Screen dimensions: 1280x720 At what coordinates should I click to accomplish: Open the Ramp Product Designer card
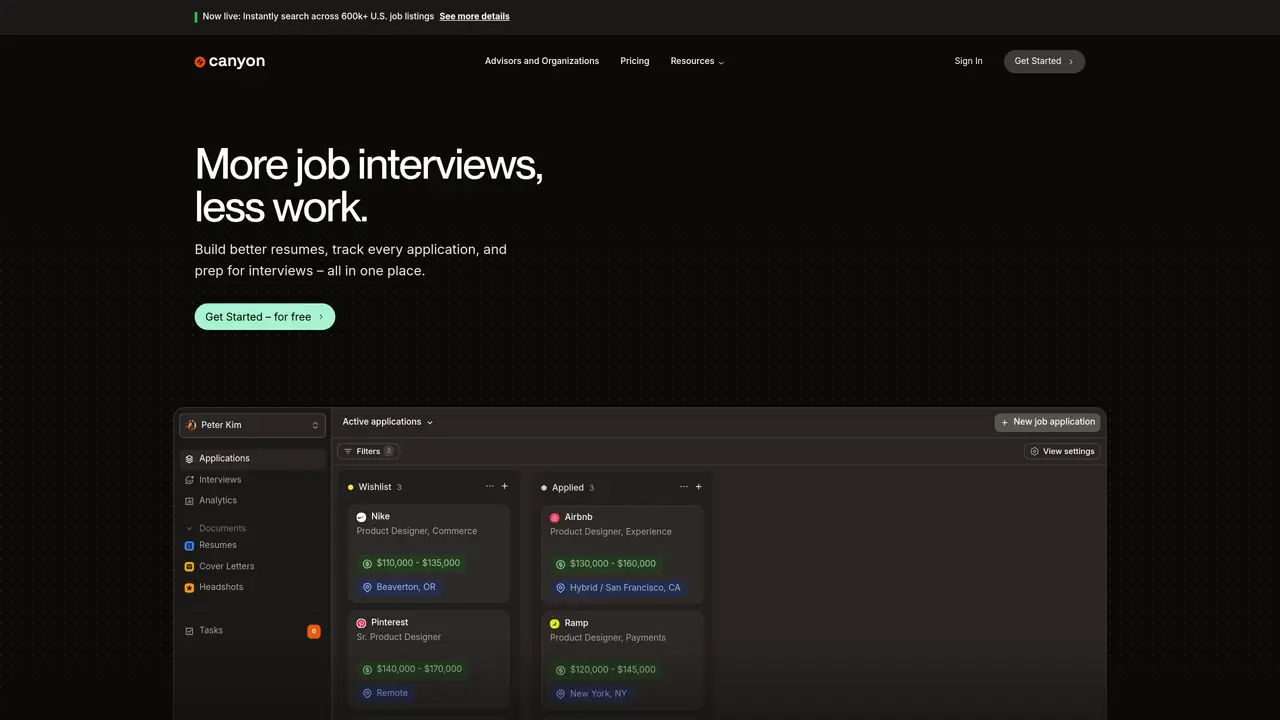click(623, 661)
